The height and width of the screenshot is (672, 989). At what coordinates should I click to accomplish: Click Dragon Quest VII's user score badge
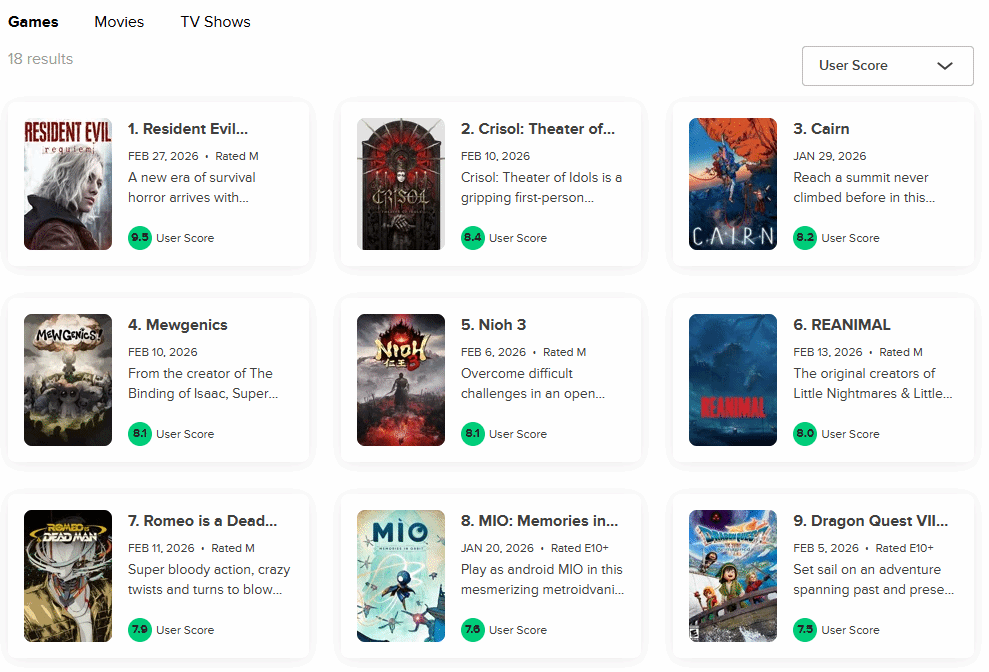pyautogui.click(x=805, y=630)
